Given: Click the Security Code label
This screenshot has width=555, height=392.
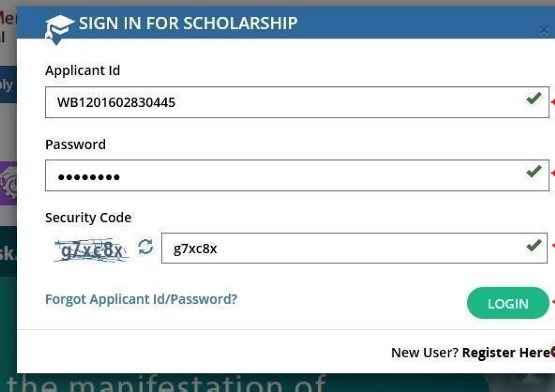Looking at the screenshot, I should click(88, 217).
